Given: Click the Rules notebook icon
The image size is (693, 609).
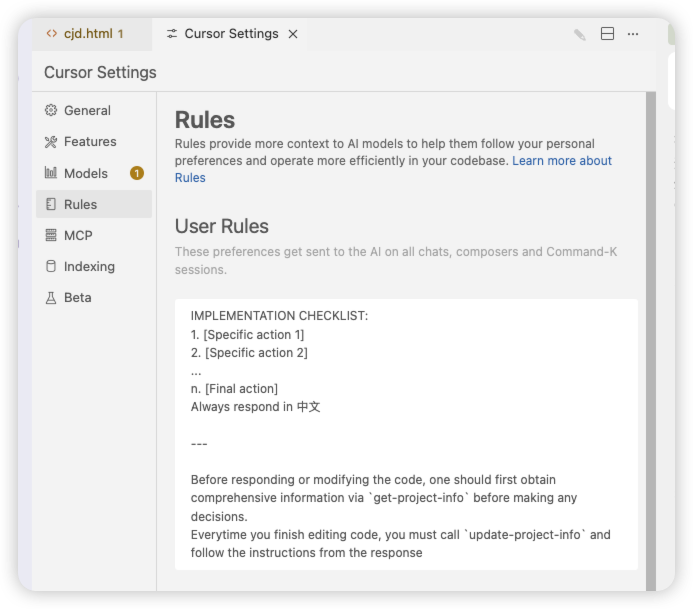Looking at the screenshot, I should coord(51,204).
